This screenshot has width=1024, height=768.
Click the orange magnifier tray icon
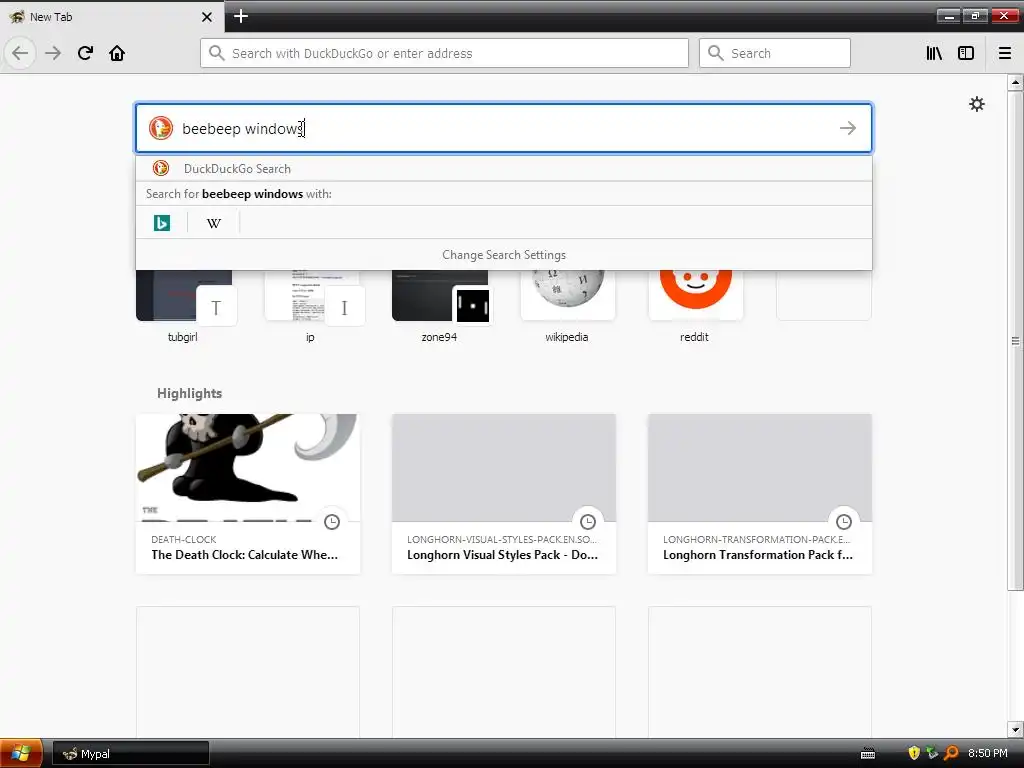952,753
